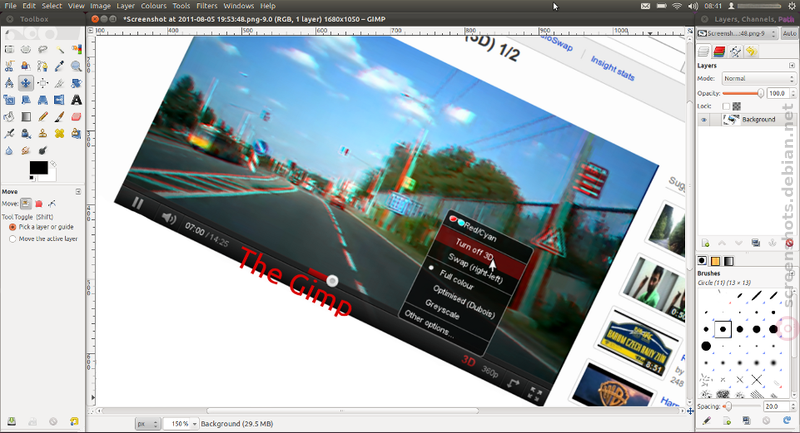Select the Alignment tool

[x=42, y=83]
